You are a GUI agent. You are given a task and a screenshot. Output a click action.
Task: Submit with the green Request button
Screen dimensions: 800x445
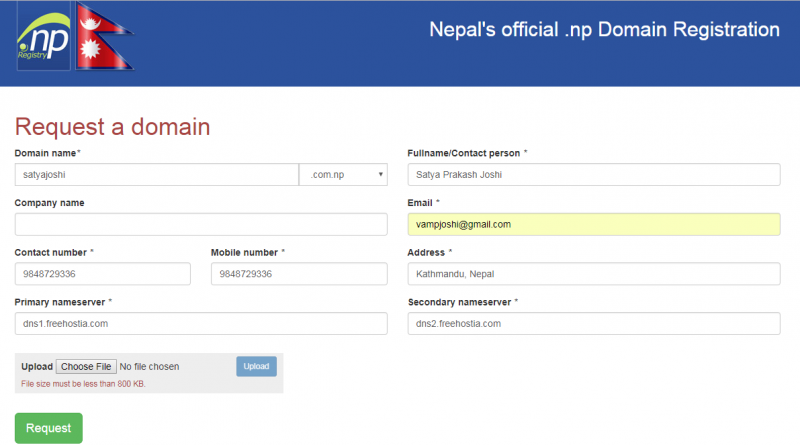point(48,428)
